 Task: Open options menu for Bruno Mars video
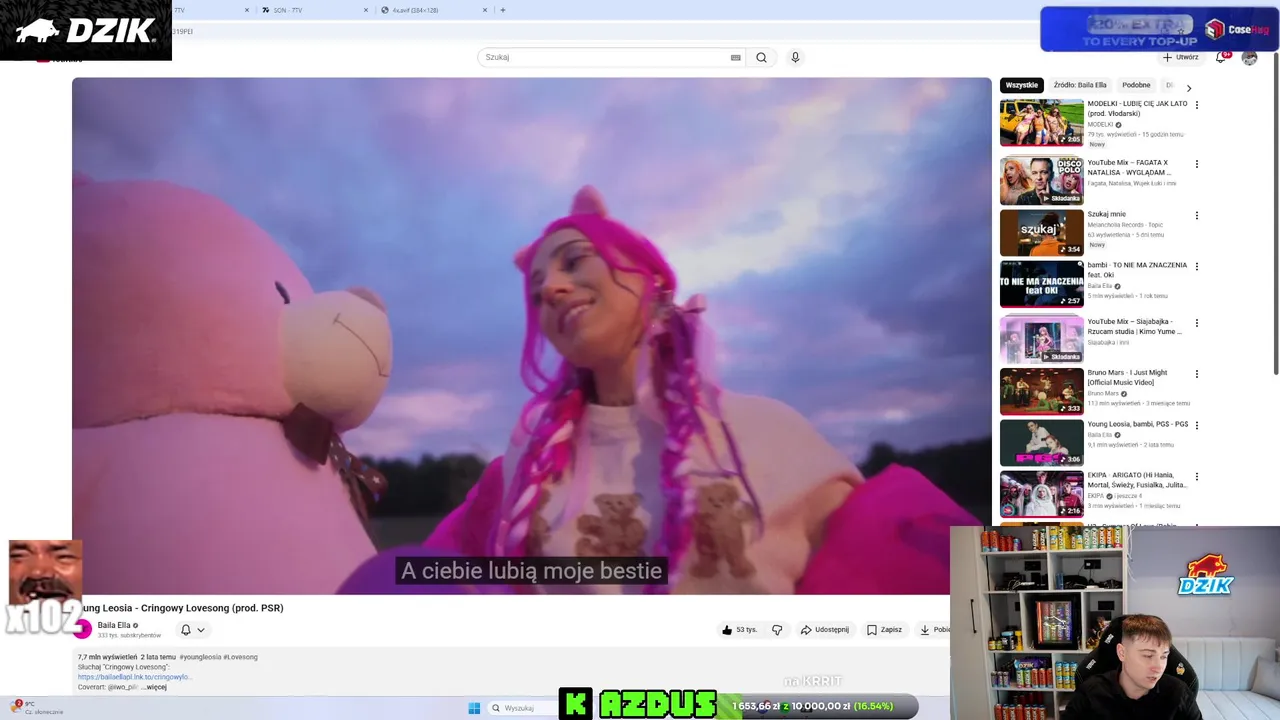coord(1197,374)
